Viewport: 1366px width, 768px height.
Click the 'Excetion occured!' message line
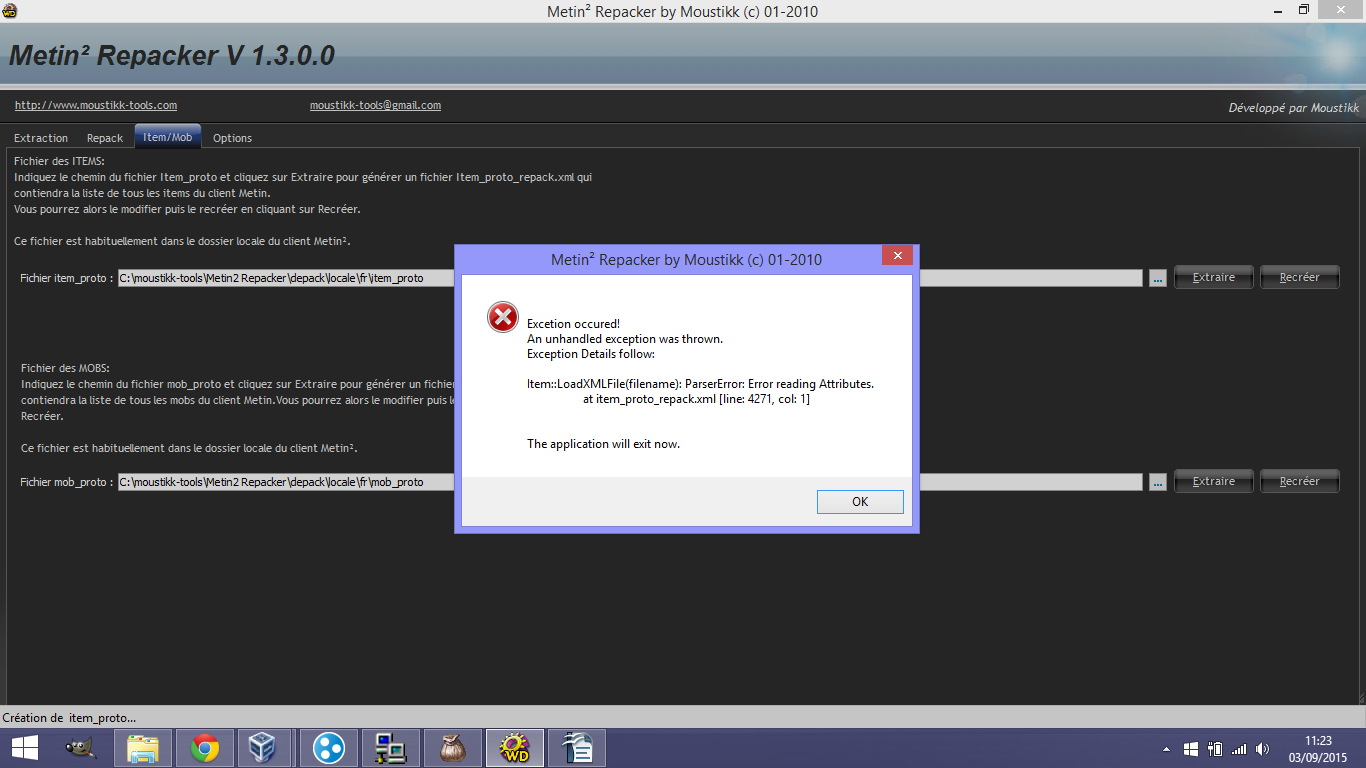pos(573,324)
